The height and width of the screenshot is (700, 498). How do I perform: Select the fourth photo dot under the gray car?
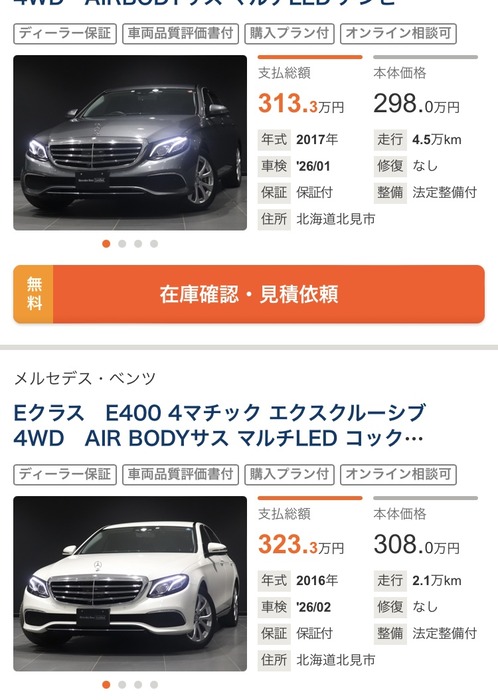coord(154,244)
